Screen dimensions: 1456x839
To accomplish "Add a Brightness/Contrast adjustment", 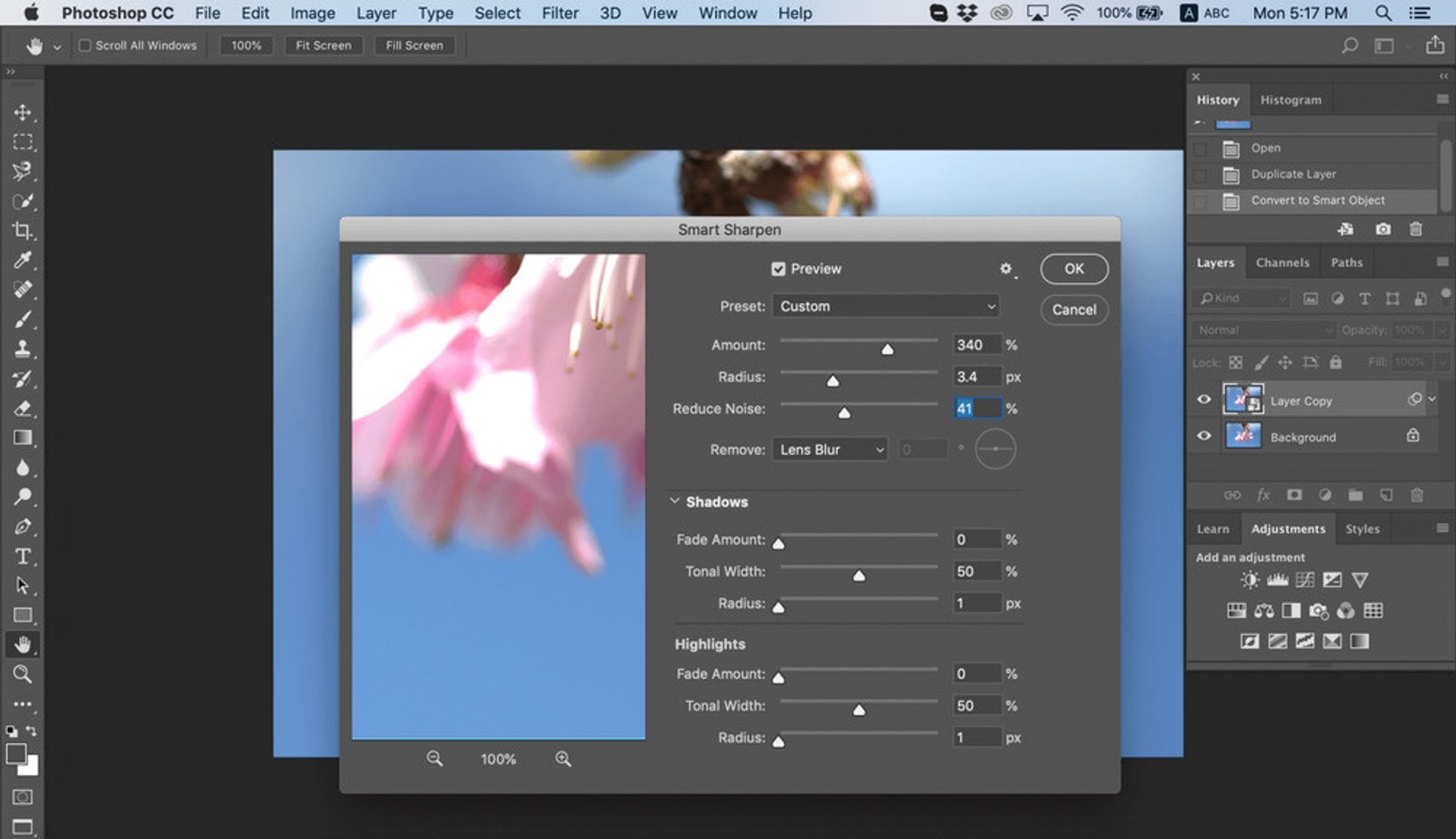I will coord(1249,579).
